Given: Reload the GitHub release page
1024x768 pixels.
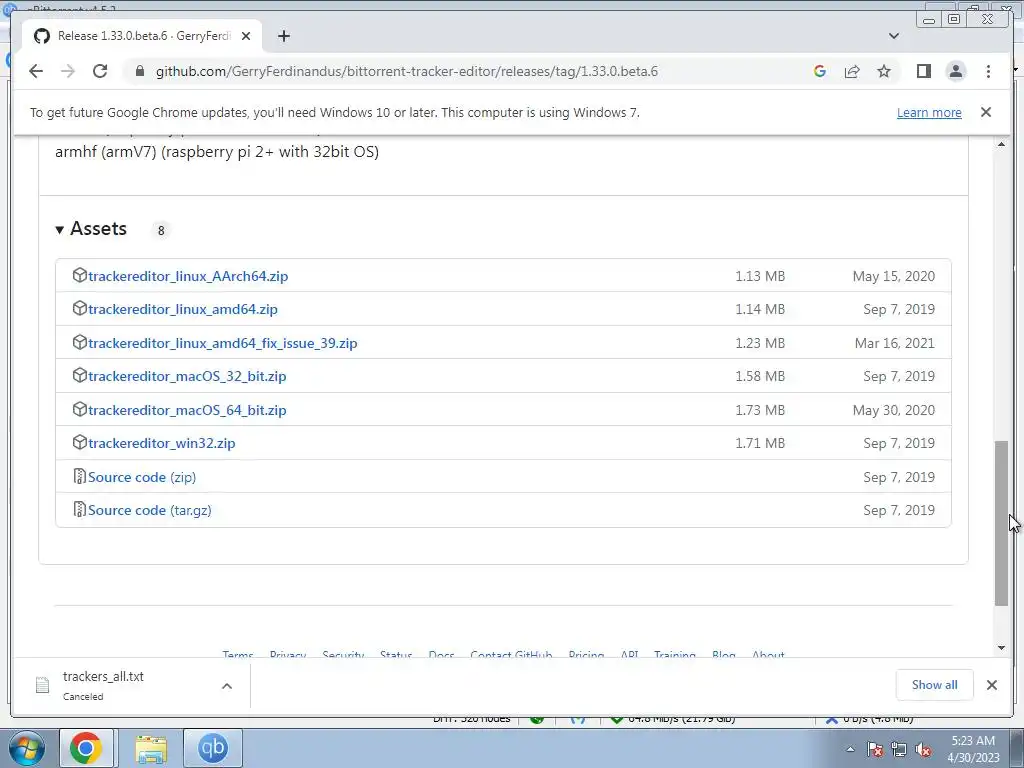Looking at the screenshot, I should point(100,71).
